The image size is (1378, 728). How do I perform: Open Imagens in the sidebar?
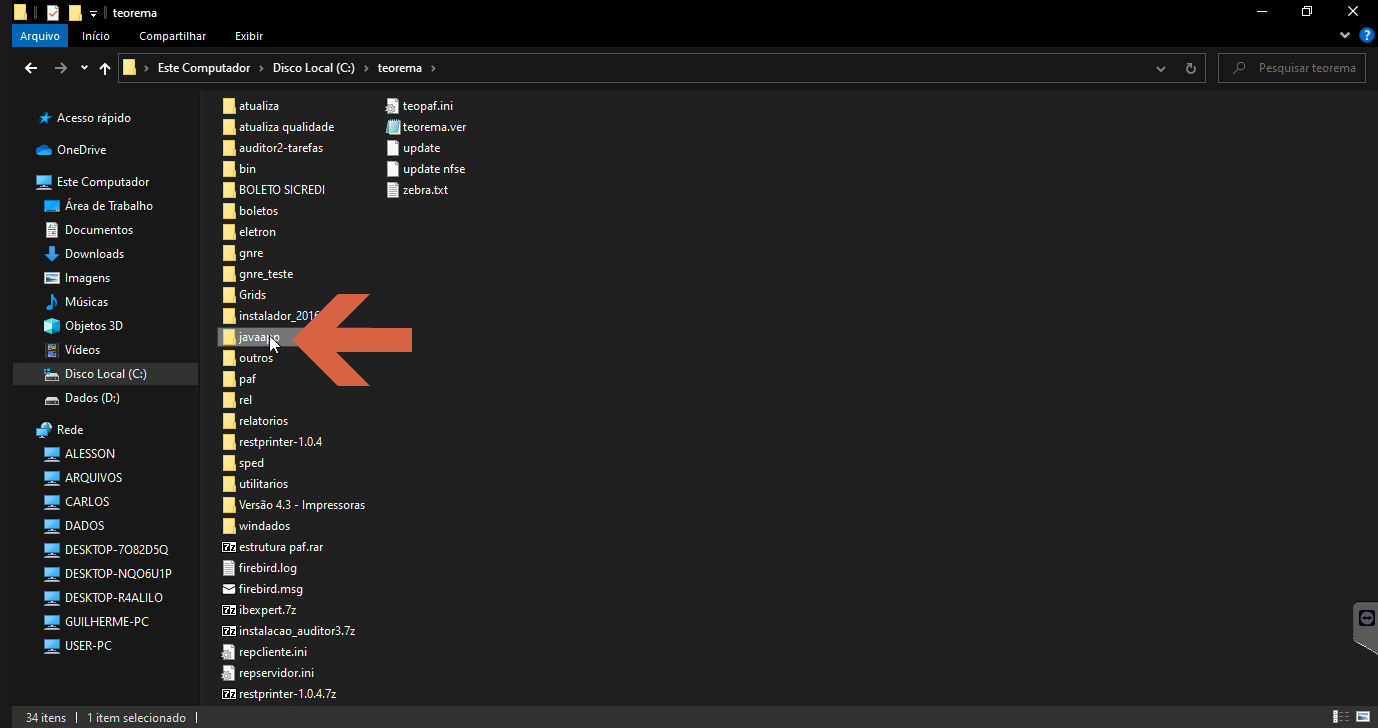[87, 278]
